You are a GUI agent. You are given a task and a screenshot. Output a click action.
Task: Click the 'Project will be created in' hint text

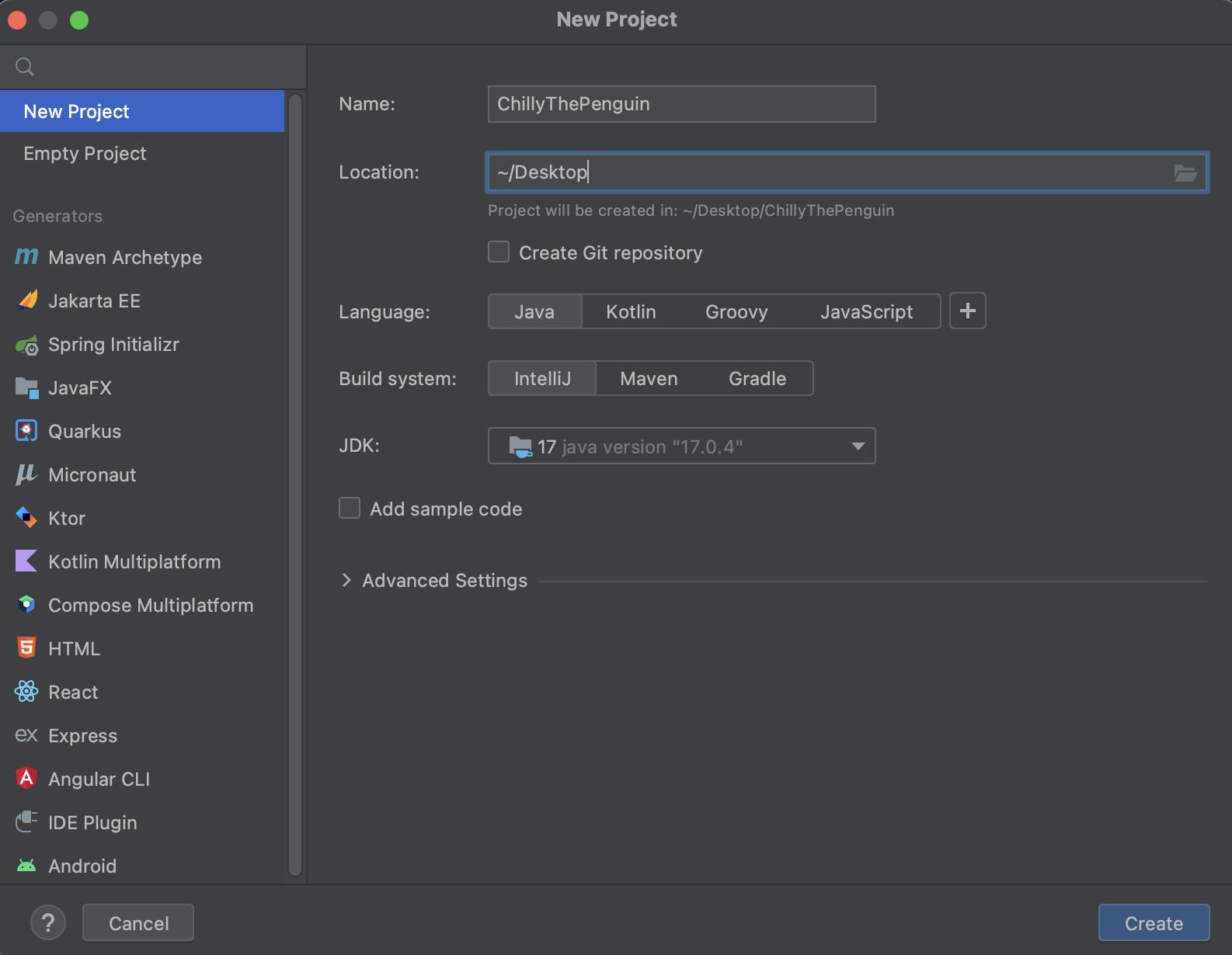[x=691, y=210]
